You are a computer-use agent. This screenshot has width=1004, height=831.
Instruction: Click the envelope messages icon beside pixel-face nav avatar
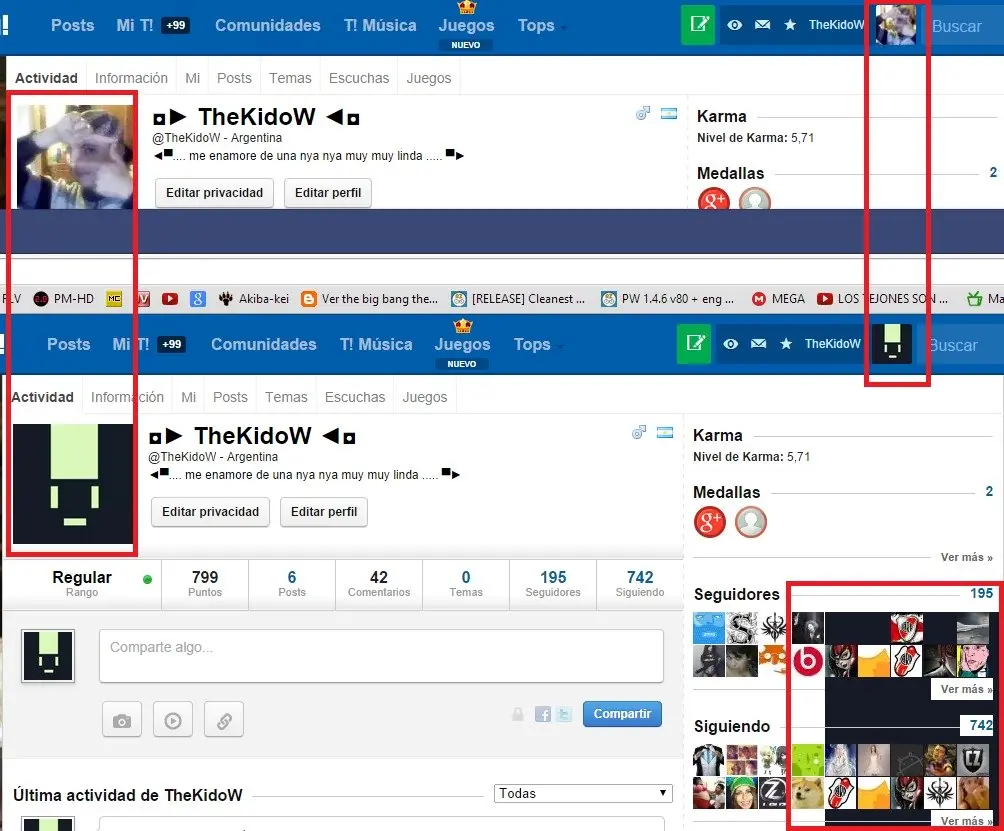click(x=758, y=344)
